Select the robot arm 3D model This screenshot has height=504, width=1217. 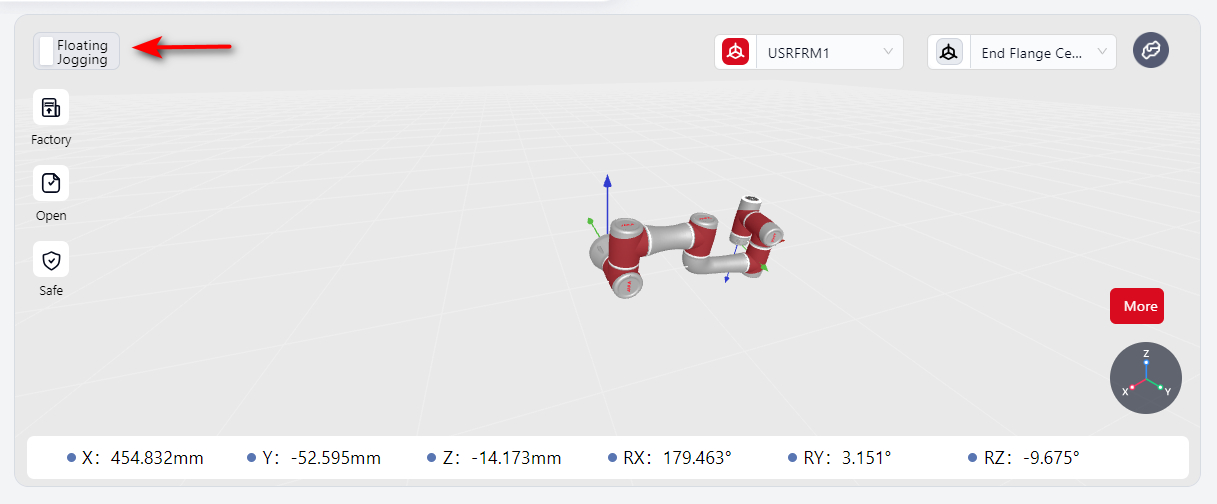[x=690, y=250]
